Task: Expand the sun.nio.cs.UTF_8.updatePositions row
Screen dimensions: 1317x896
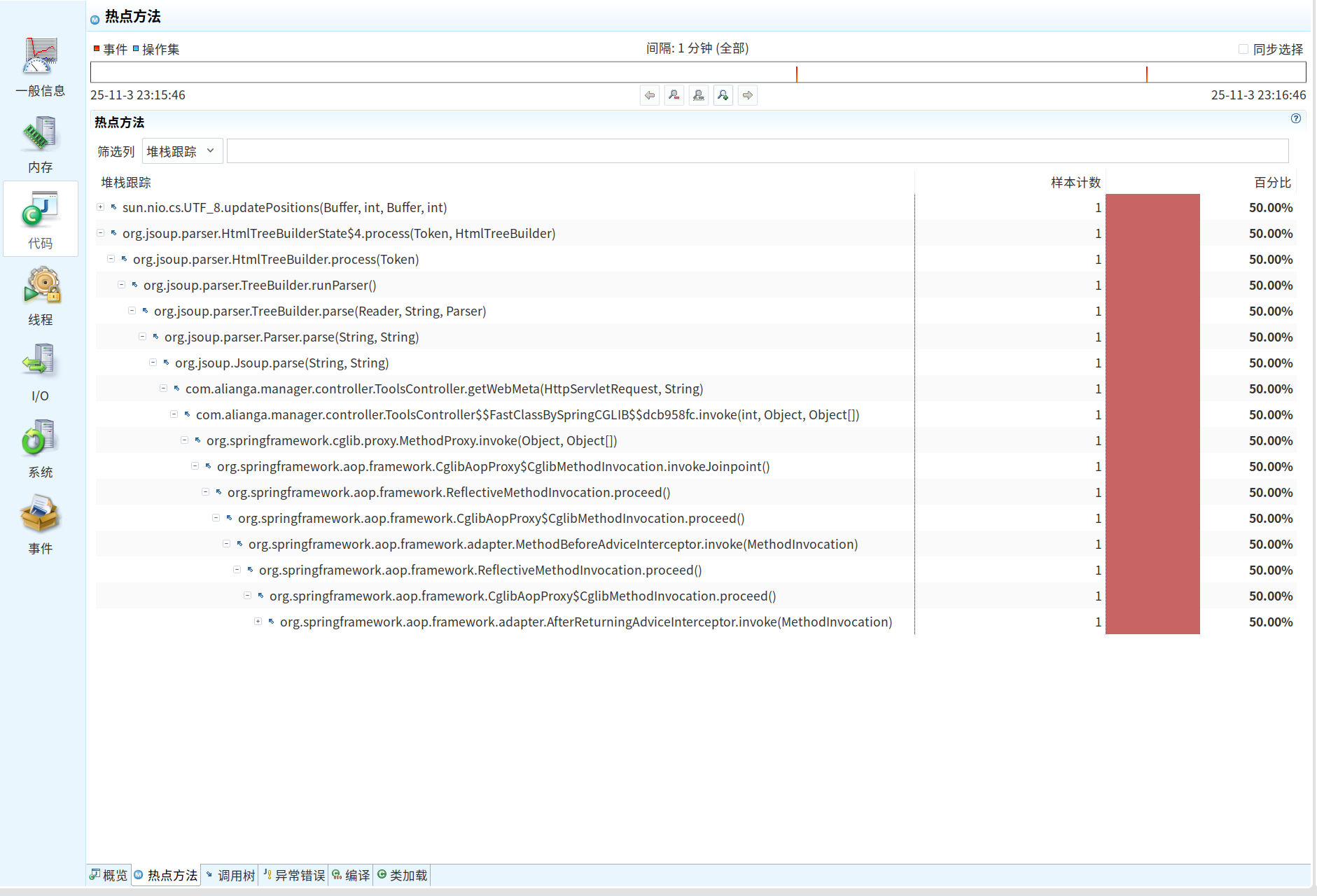Action: [x=101, y=207]
